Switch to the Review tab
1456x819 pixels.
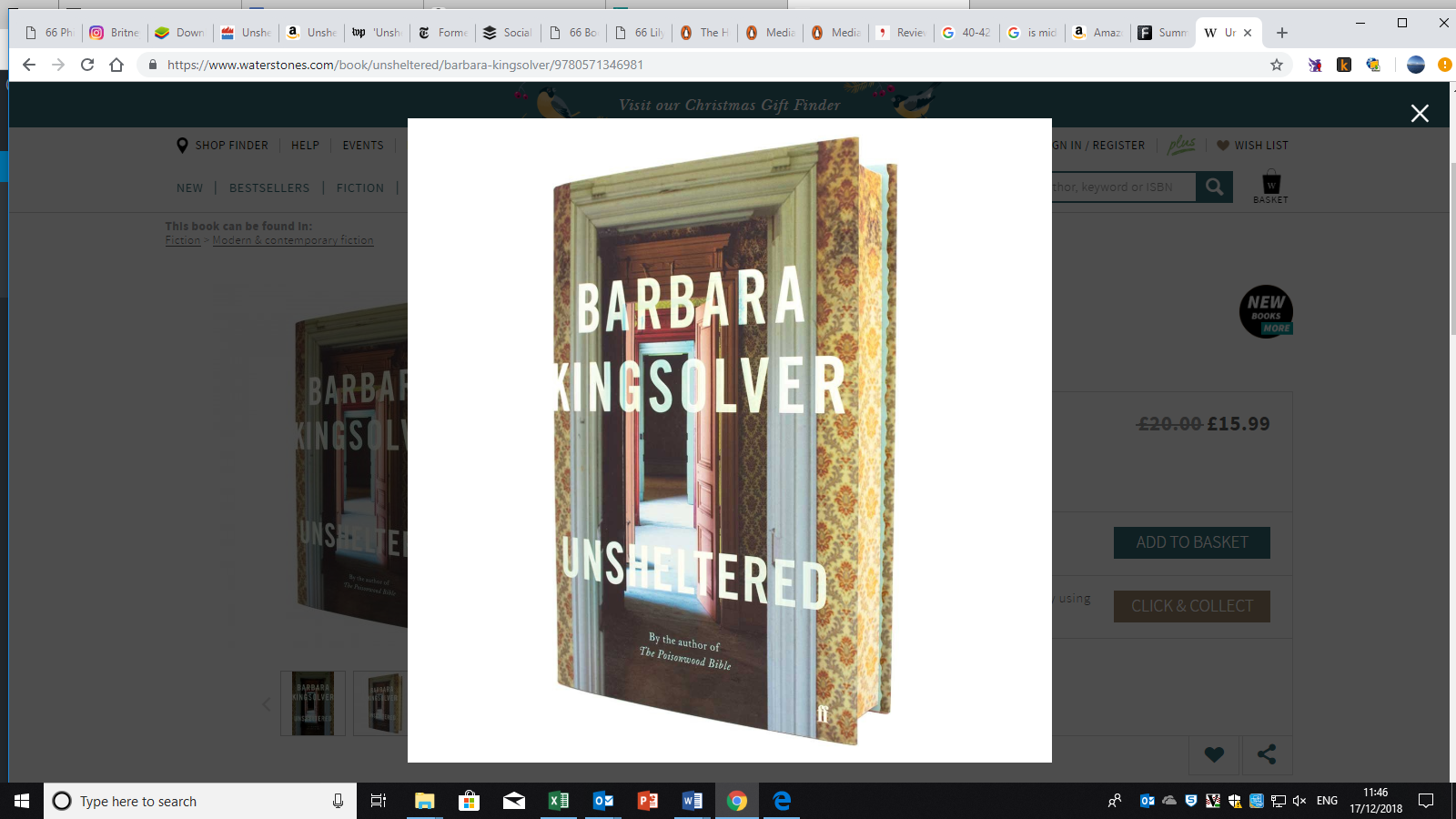pos(901,33)
